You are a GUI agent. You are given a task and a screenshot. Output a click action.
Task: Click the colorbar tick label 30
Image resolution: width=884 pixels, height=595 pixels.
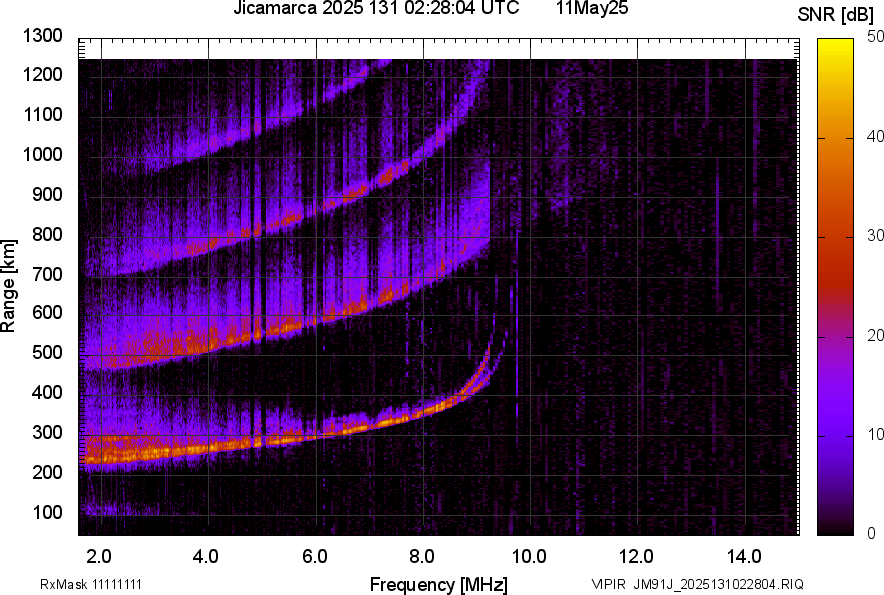(x=875, y=235)
